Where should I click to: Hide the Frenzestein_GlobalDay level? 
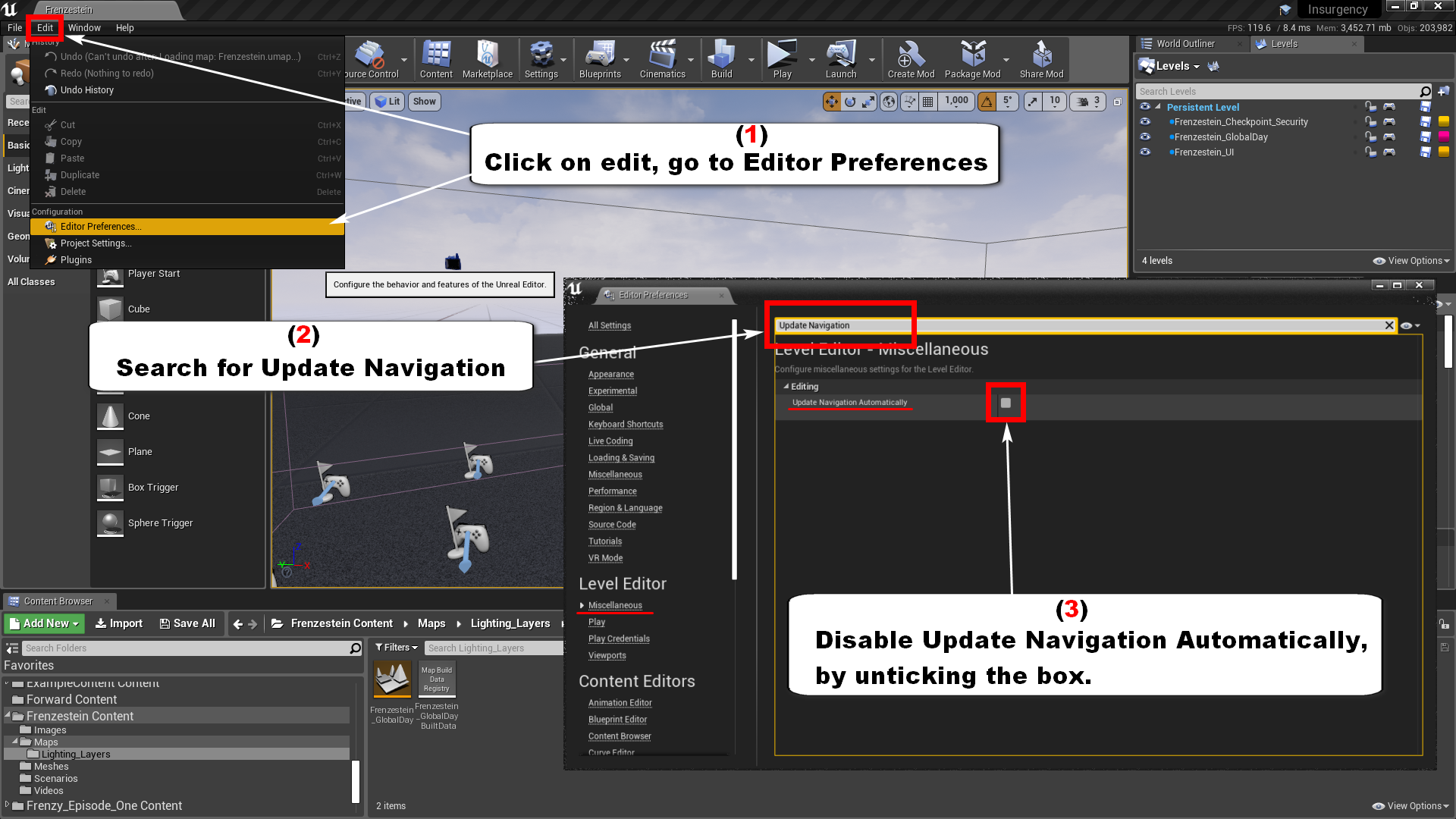1145,137
